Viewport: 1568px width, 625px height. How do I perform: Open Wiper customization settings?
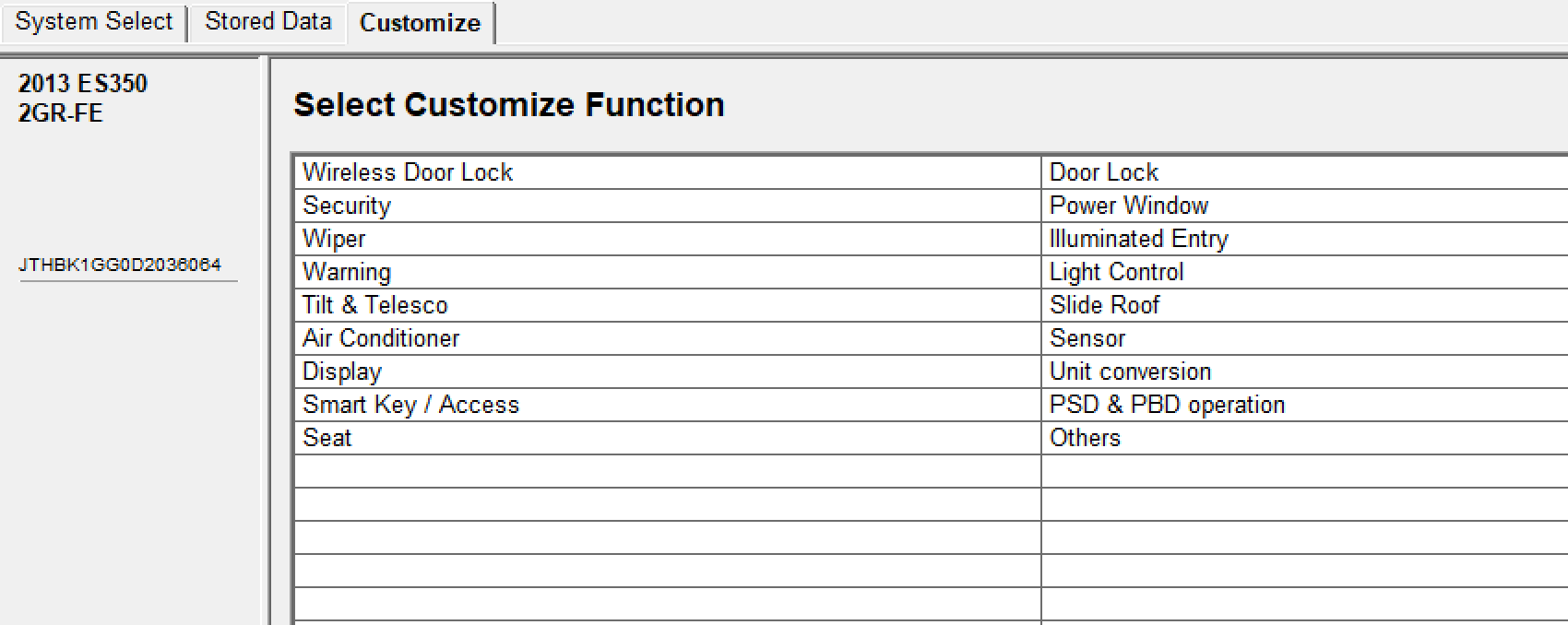(x=334, y=239)
